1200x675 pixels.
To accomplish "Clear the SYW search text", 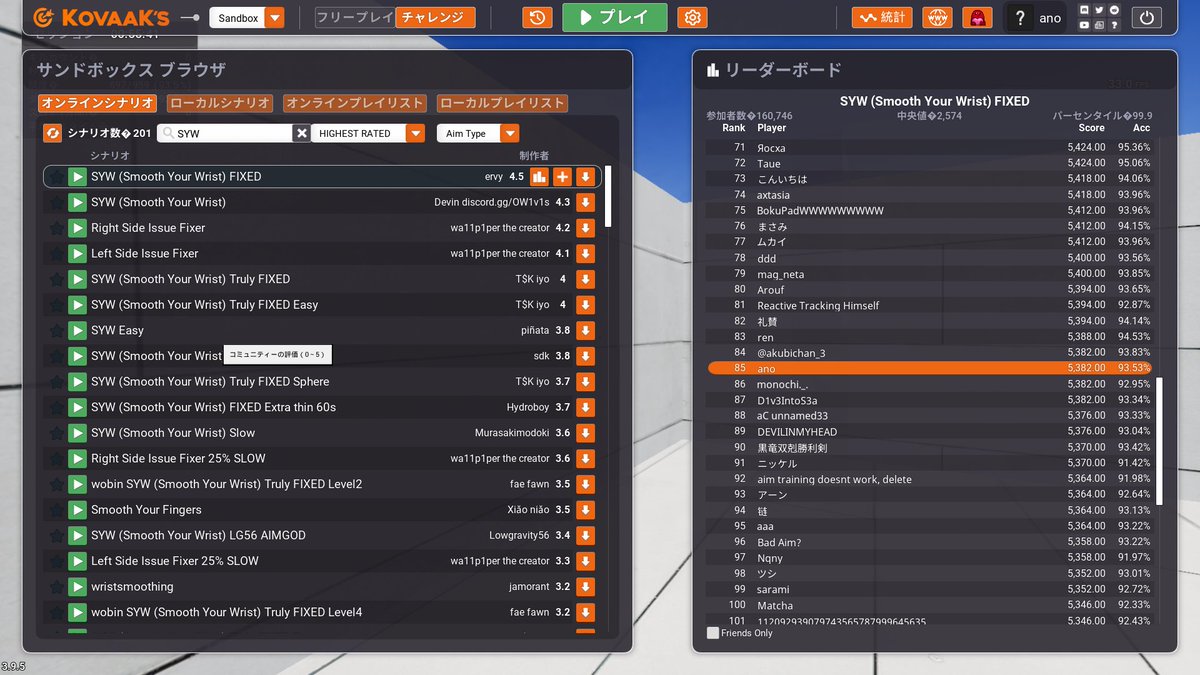I will pos(301,133).
